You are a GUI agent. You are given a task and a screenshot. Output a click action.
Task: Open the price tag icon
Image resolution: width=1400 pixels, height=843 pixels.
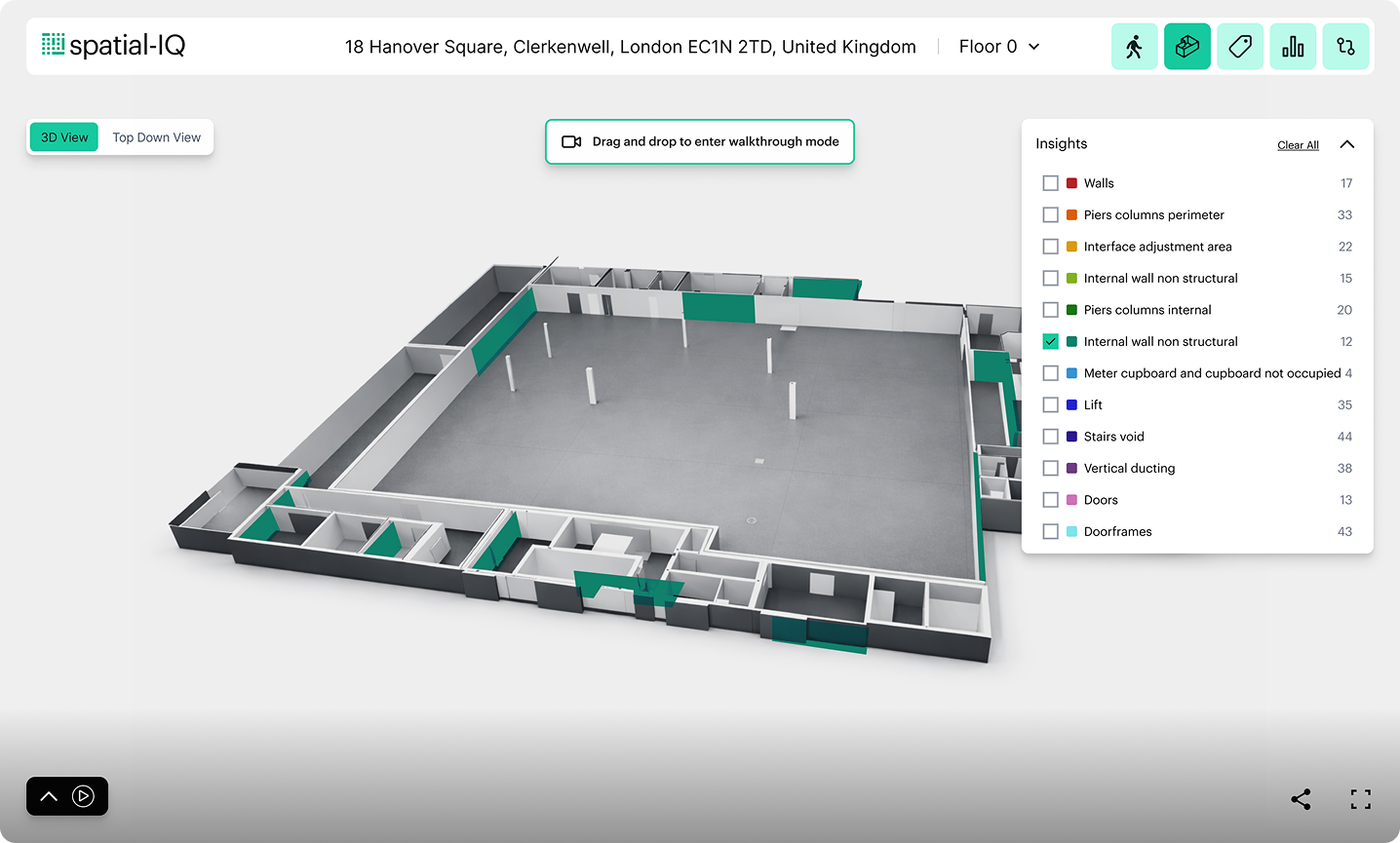point(1239,47)
